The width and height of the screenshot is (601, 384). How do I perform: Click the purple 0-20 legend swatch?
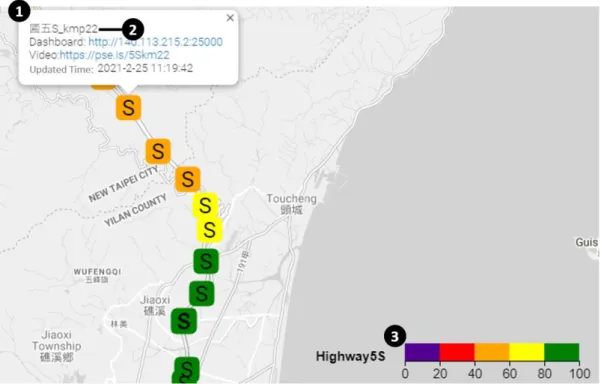(x=422, y=352)
